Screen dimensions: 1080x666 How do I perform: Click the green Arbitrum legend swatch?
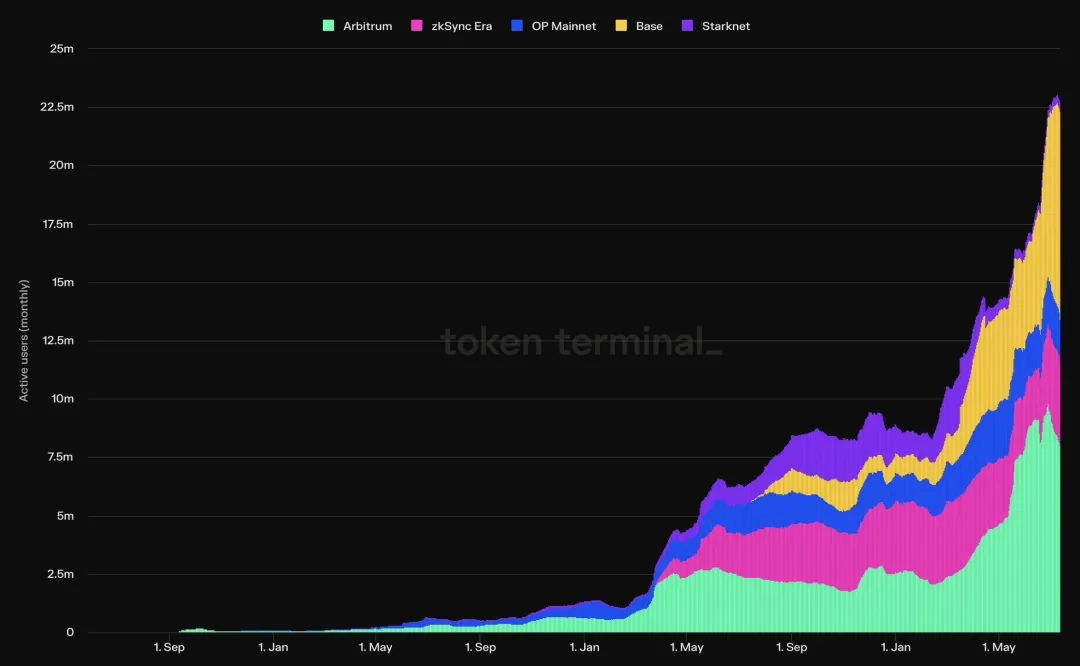point(328,26)
